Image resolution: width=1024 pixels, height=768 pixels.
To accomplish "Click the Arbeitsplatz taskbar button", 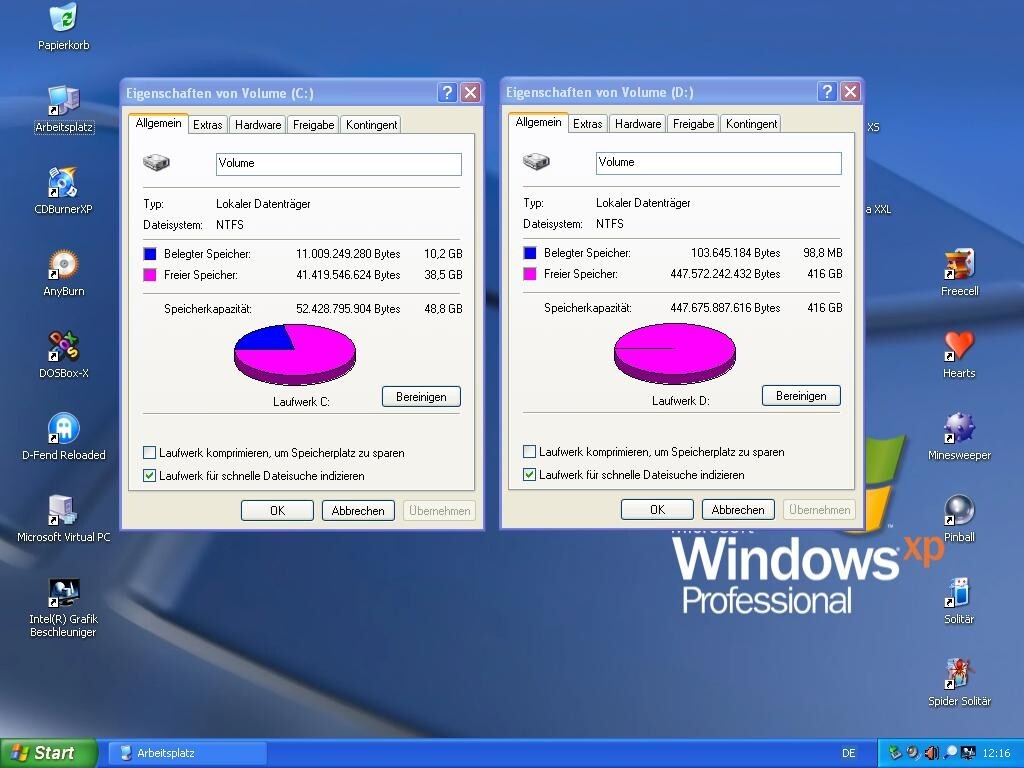I will pos(187,753).
